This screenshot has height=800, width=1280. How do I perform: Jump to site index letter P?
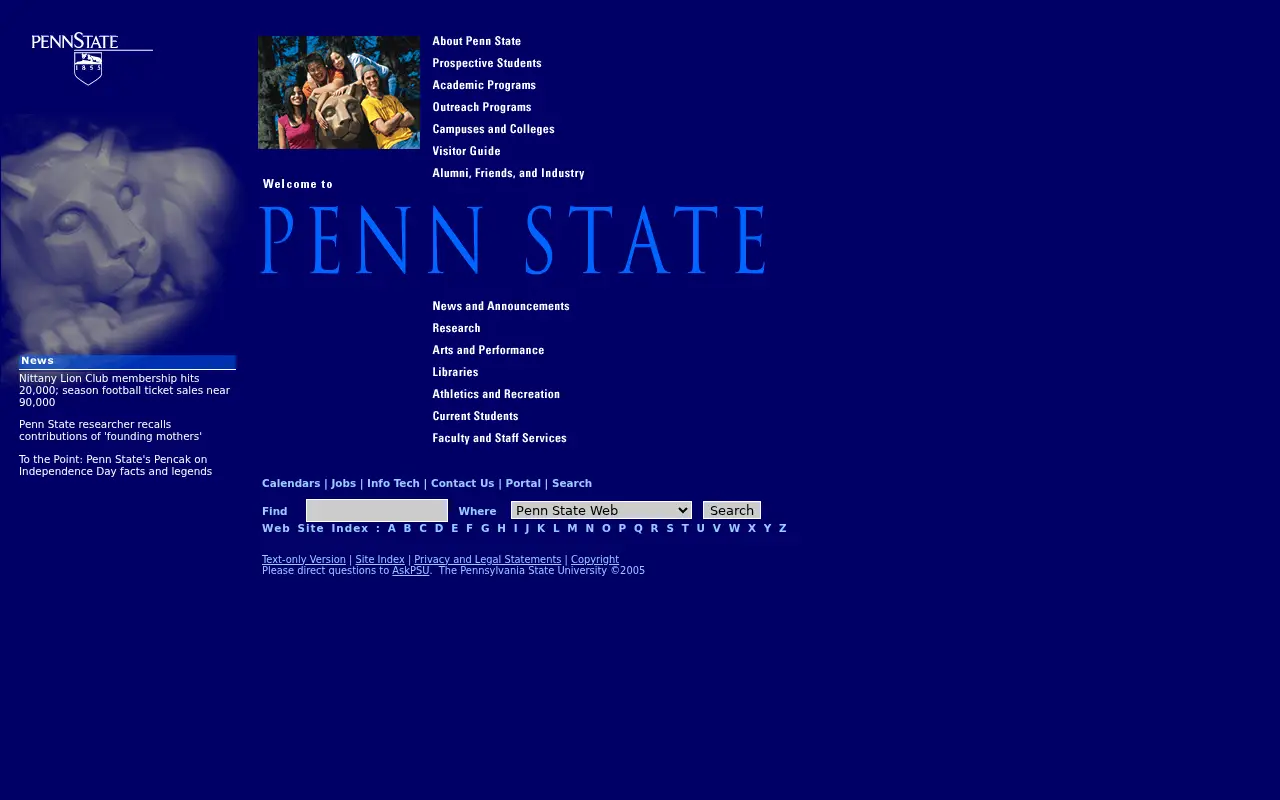[x=622, y=528]
